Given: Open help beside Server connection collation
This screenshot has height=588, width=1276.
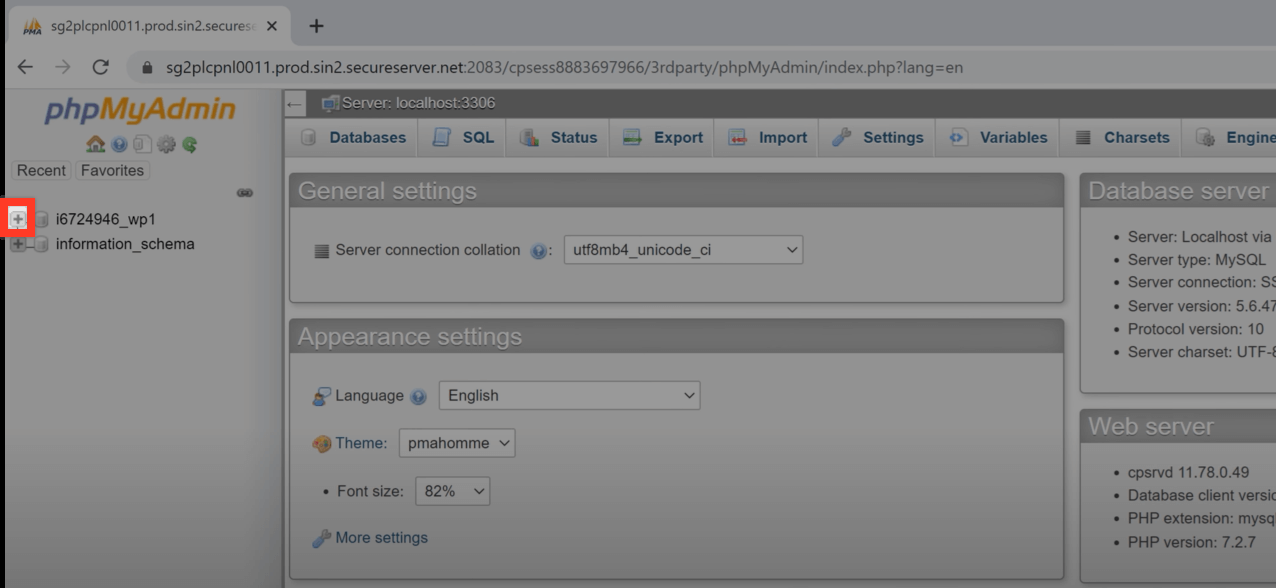Looking at the screenshot, I should [538, 251].
